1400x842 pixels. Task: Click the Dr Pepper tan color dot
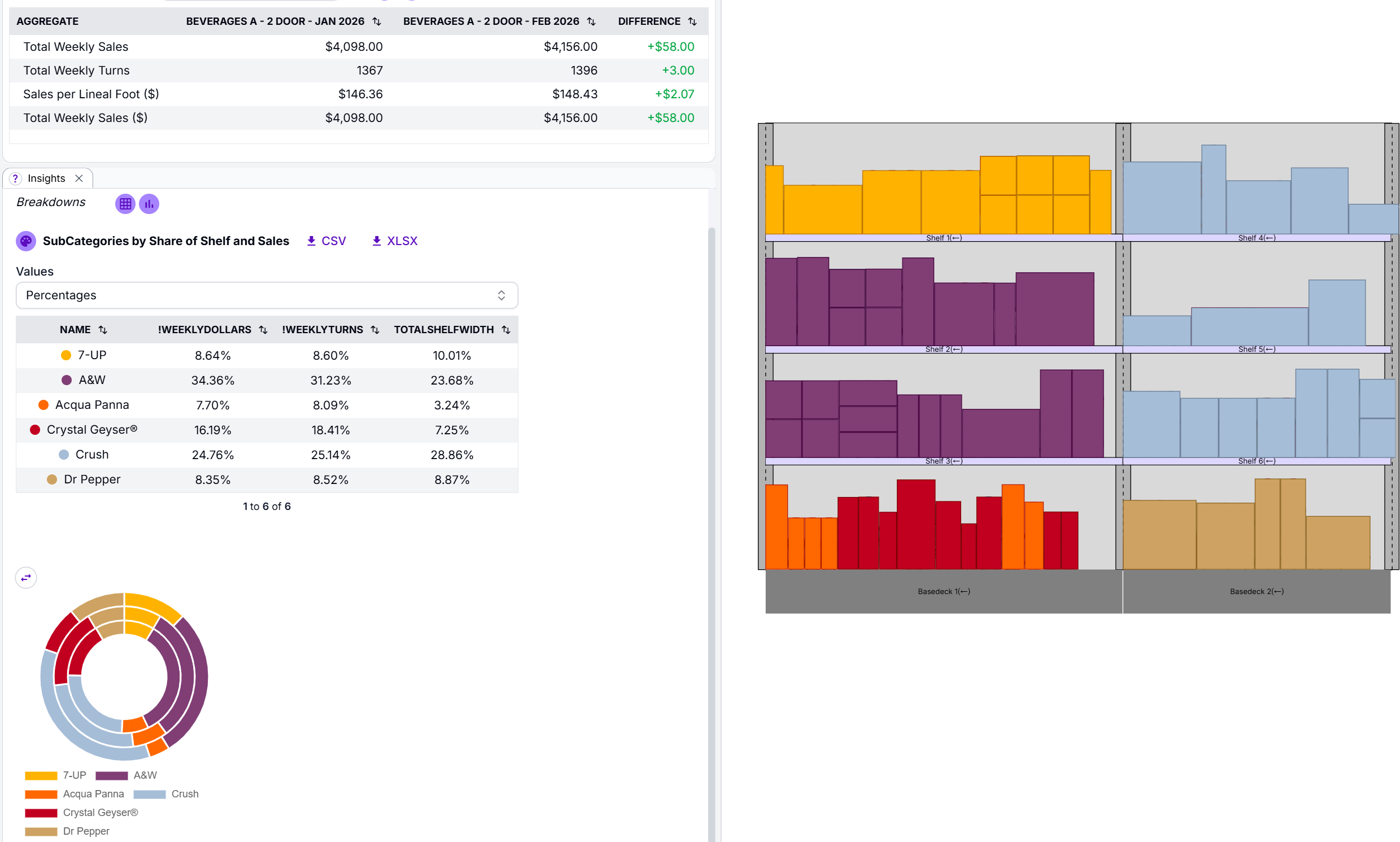(x=51, y=480)
